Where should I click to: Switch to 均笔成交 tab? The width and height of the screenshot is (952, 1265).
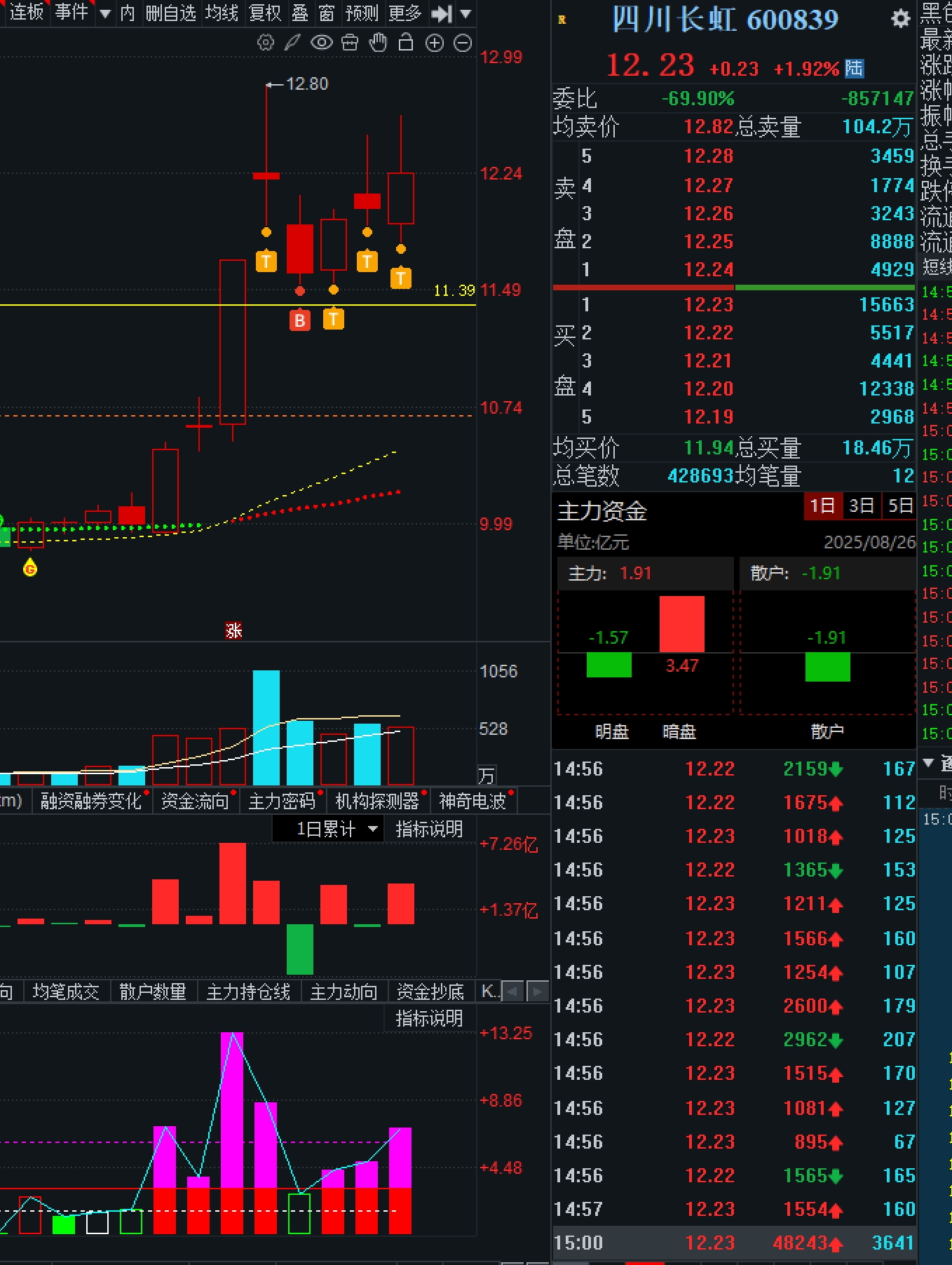click(x=66, y=992)
